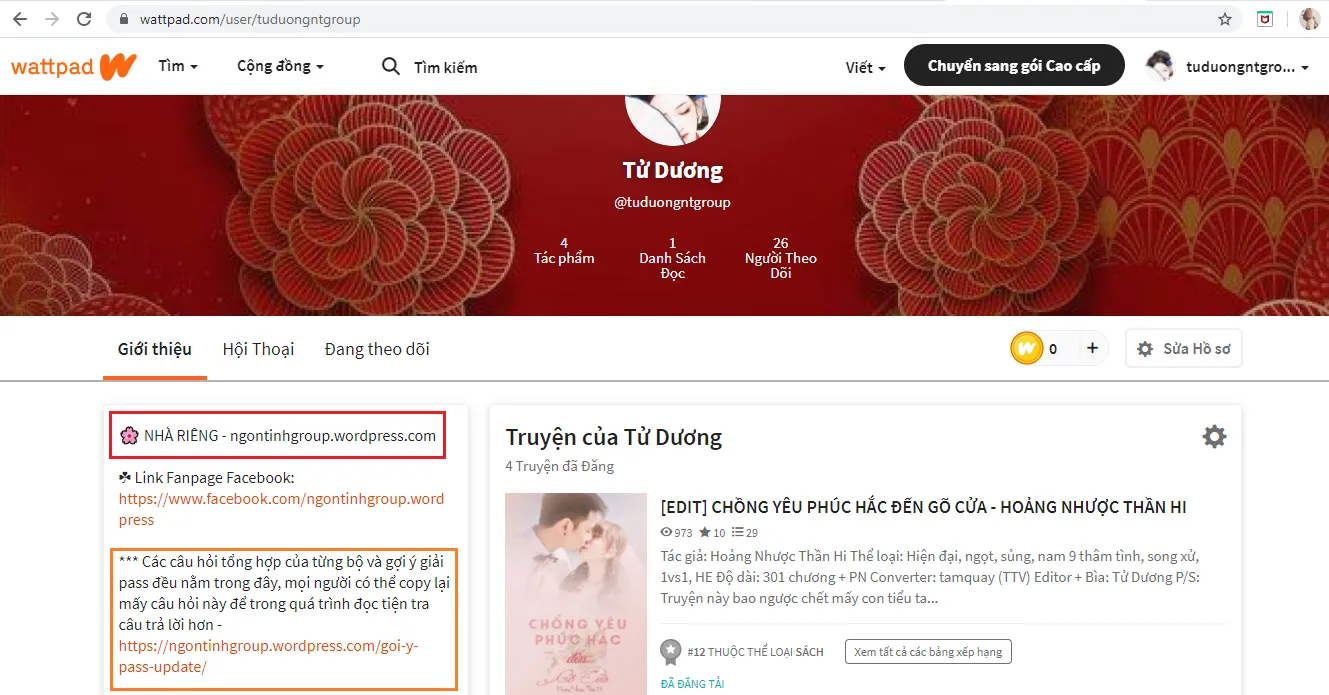Switch to the Hội Thoại tab
This screenshot has width=1329, height=695.
(x=258, y=349)
